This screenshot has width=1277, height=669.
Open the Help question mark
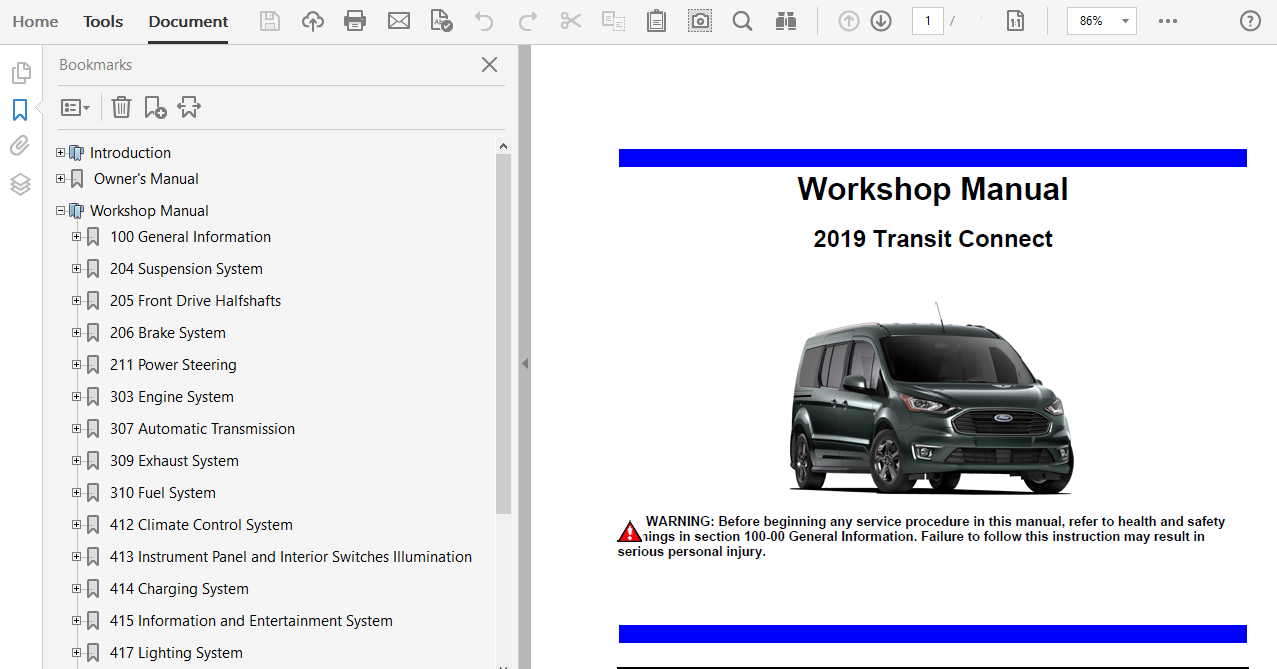click(1250, 21)
